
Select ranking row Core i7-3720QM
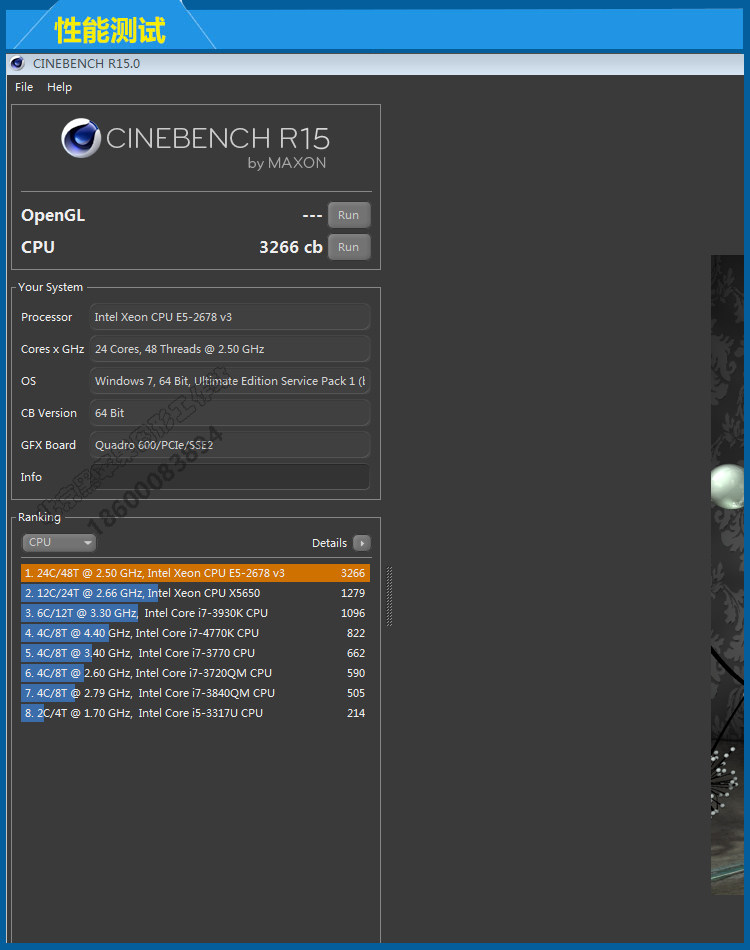[195, 673]
